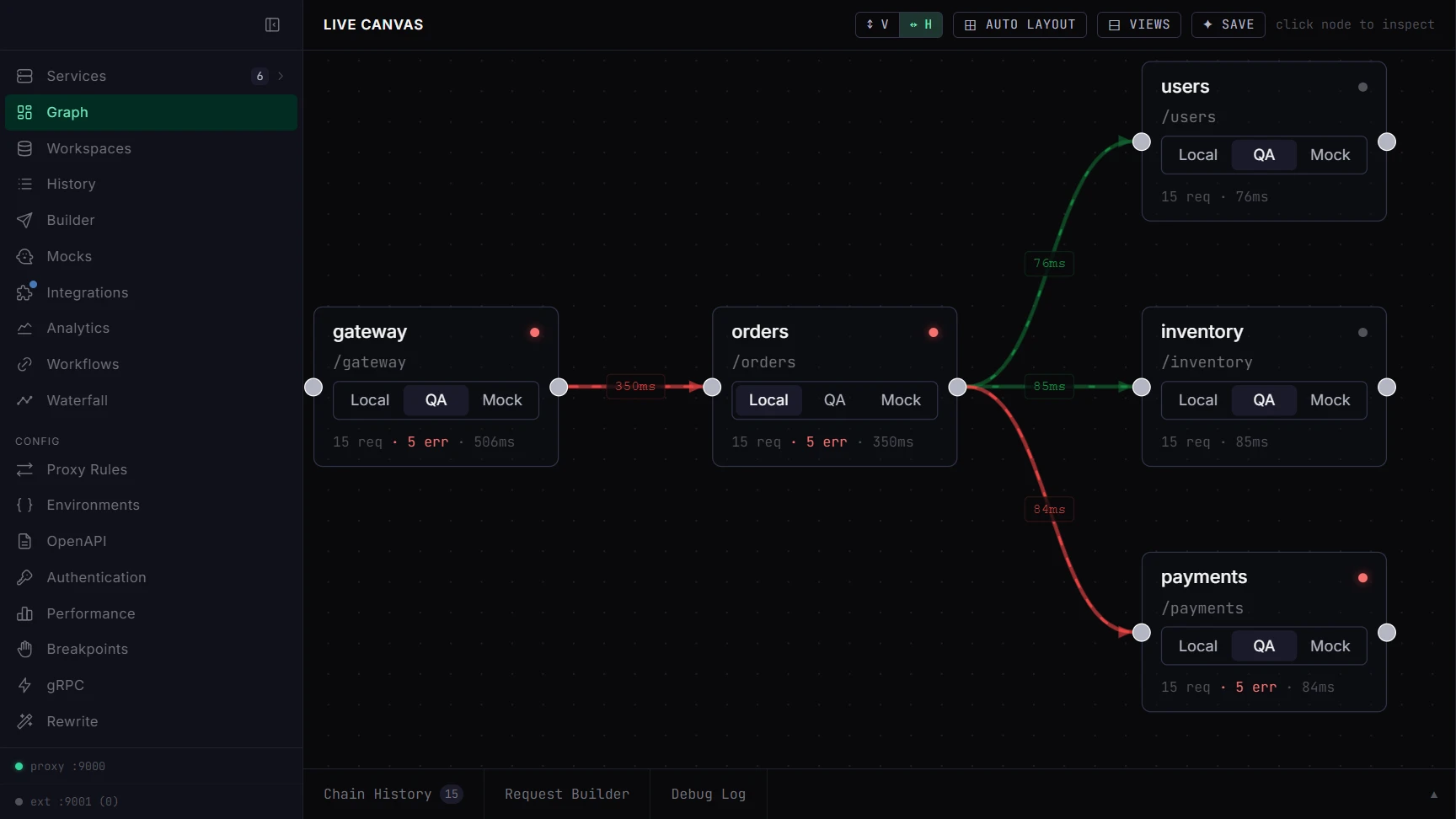The image size is (1456, 819).
Task: Click the SAVE button
Action: tap(1228, 24)
